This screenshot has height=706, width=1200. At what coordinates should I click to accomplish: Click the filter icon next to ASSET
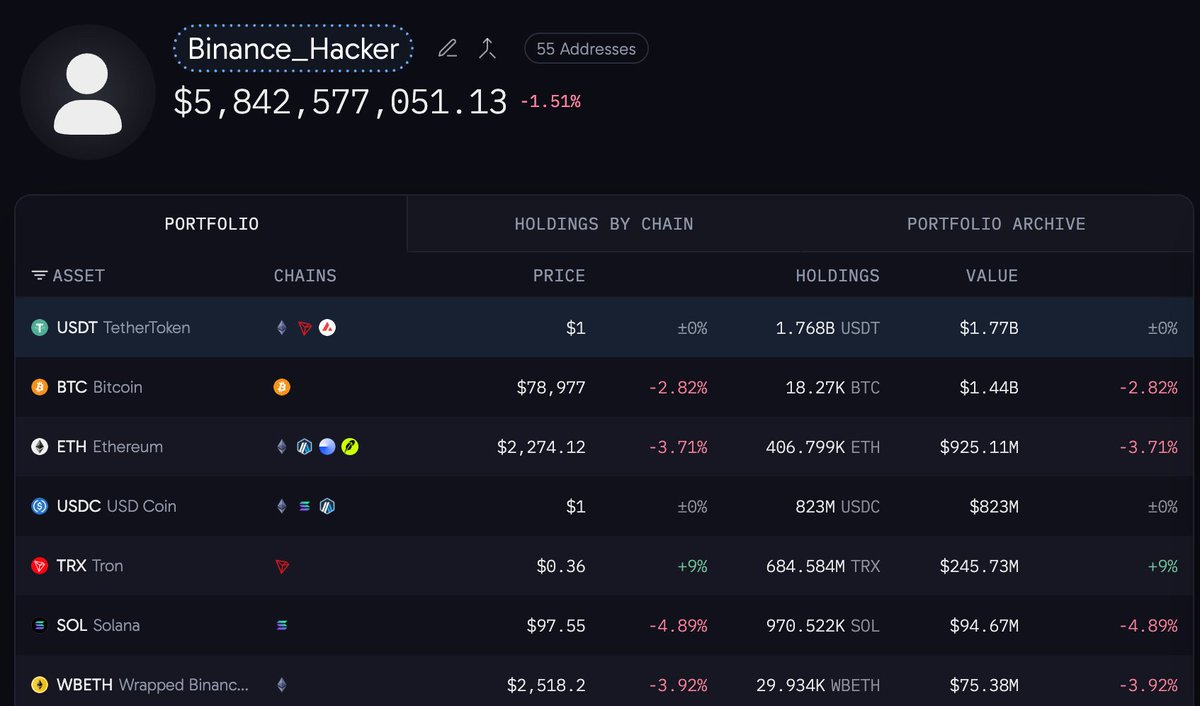40,275
